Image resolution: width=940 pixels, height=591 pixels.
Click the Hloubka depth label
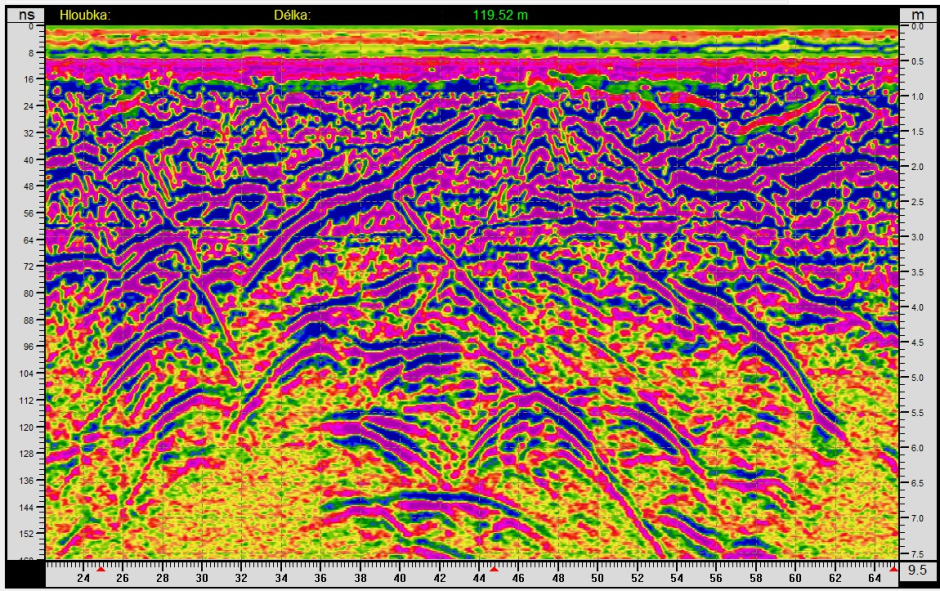[85, 16]
